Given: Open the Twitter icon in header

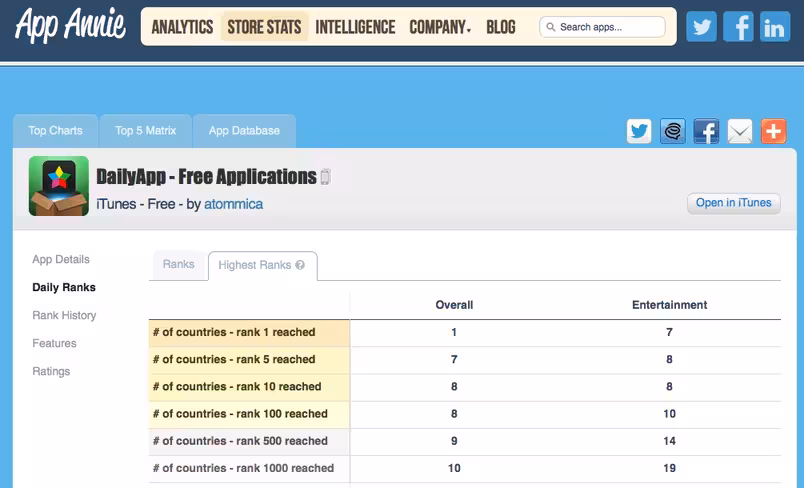Looking at the screenshot, I should [701, 26].
